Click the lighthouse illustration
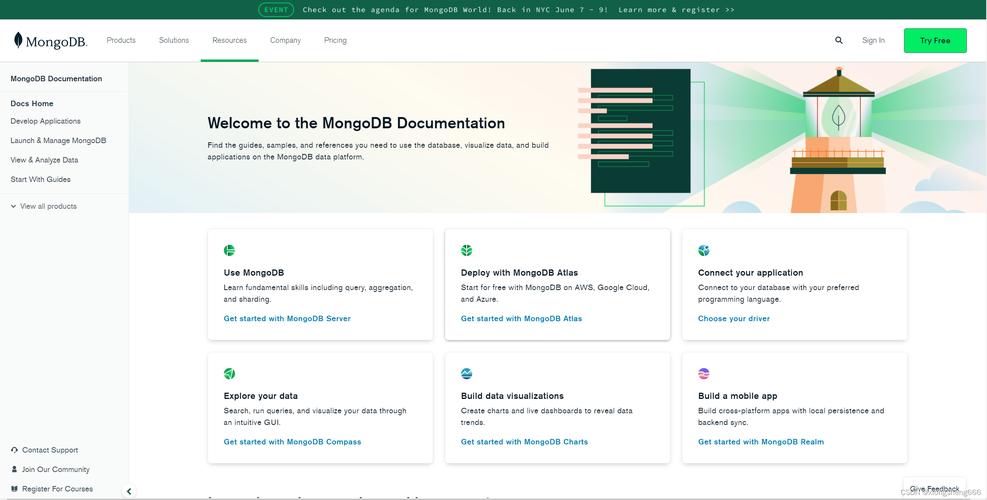The height and width of the screenshot is (500, 987). click(838, 140)
